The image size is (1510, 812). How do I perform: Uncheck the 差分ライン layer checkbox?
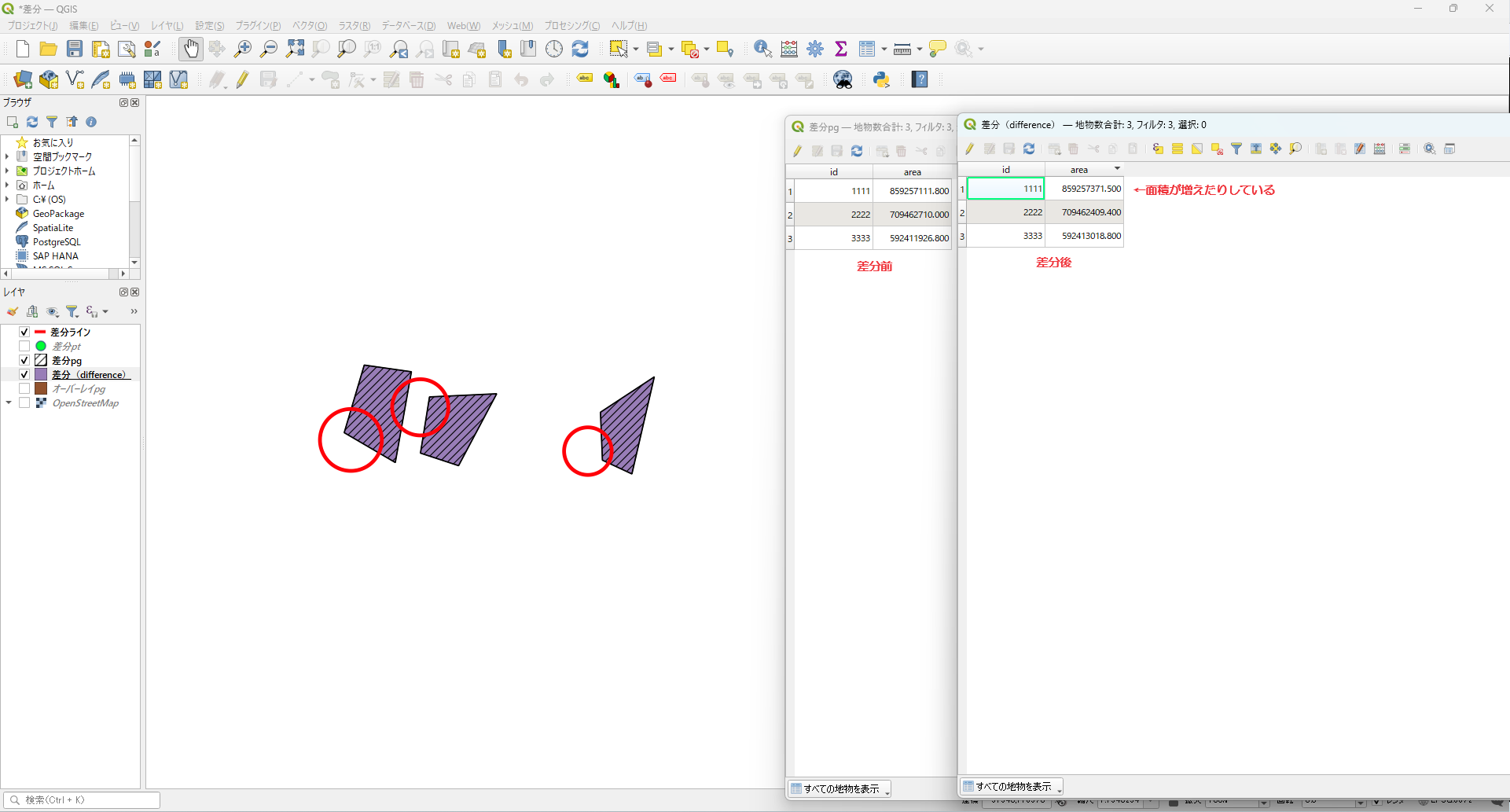(x=24, y=333)
